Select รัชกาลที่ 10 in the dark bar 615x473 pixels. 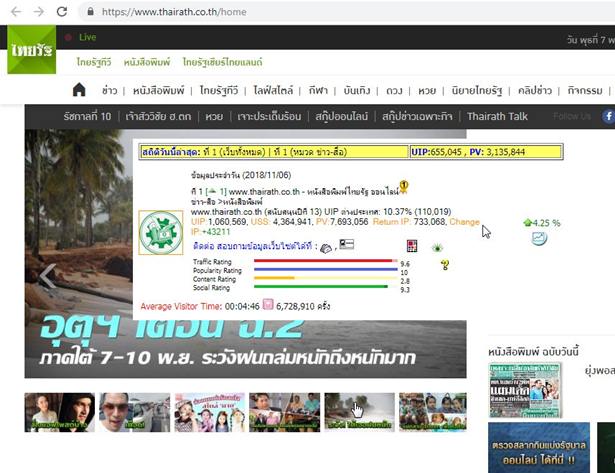pos(87,116)
